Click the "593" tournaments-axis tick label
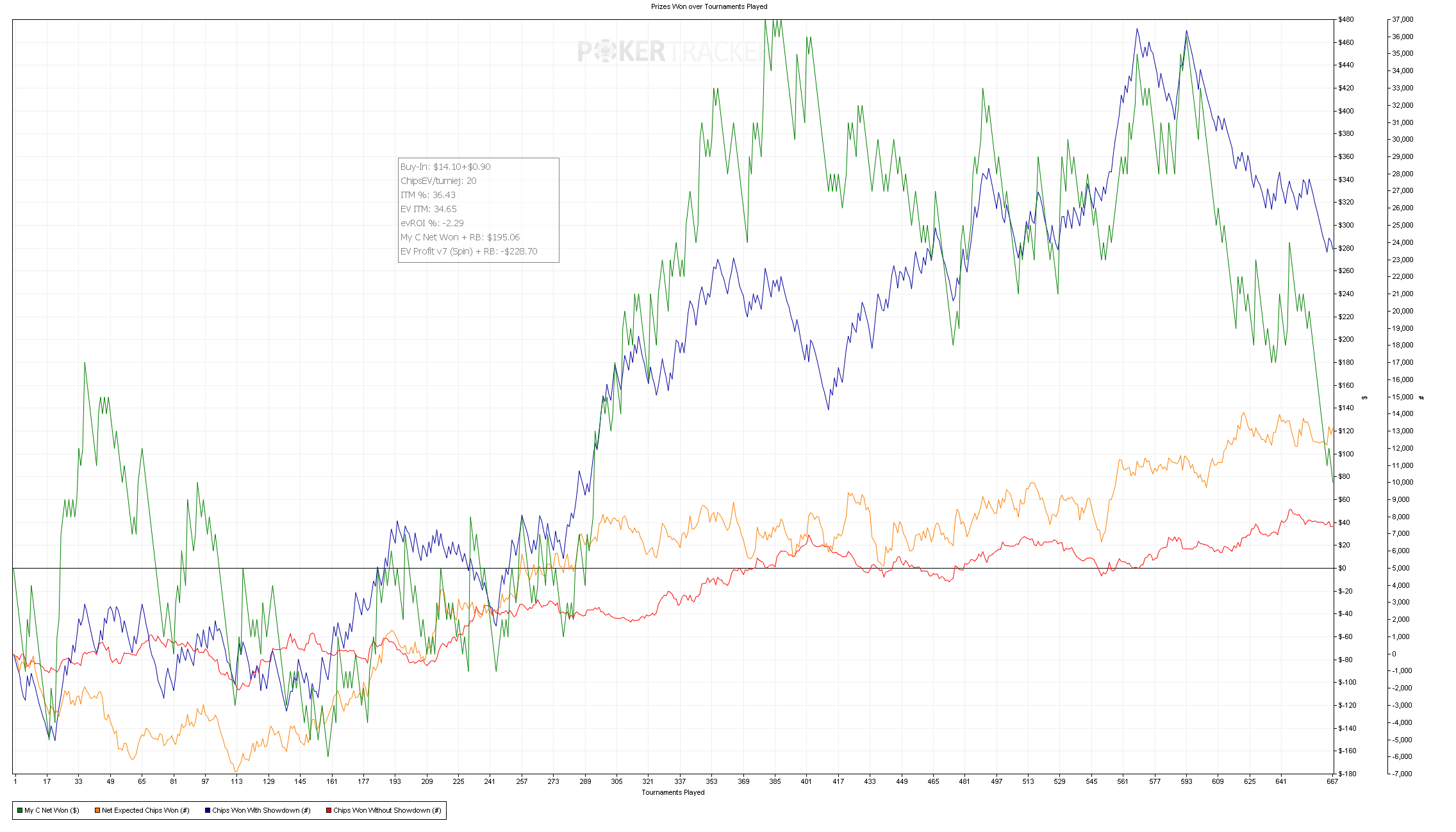Image resolution: width=1456 pixels, height=832 pixels. click(x=1186, y=781)
